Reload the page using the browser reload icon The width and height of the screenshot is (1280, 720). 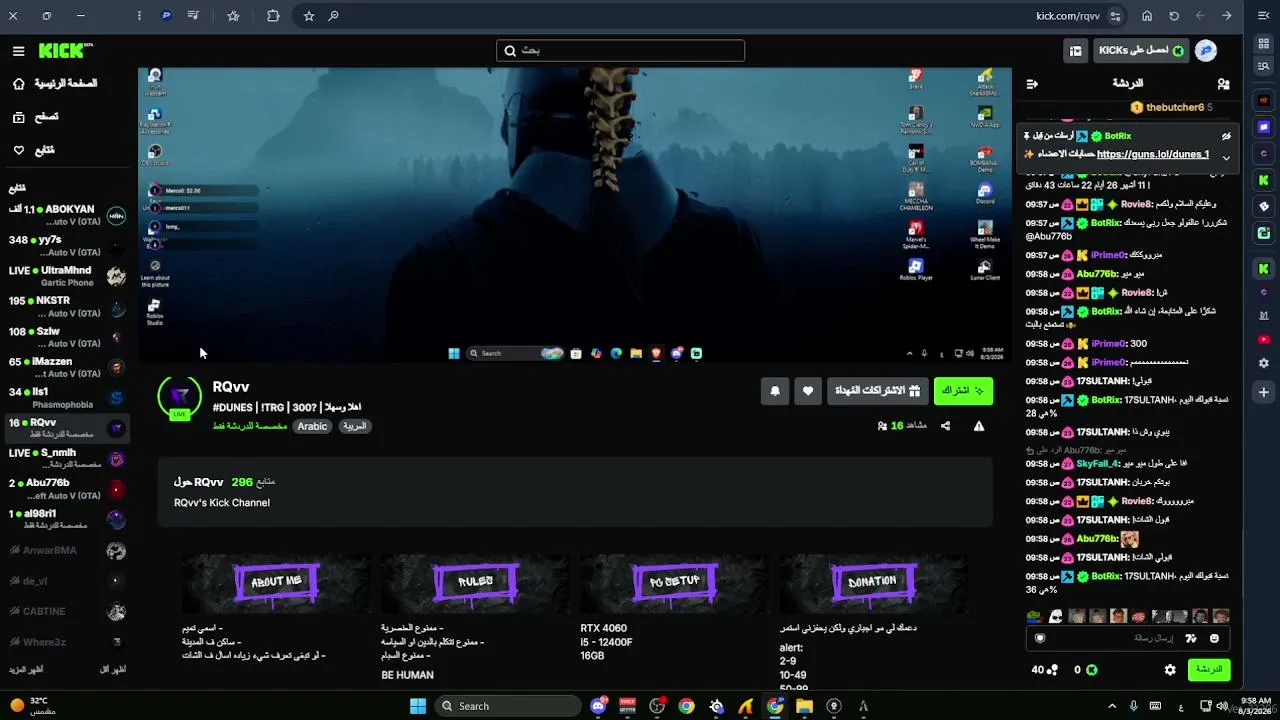click(x=1174, y=16)
